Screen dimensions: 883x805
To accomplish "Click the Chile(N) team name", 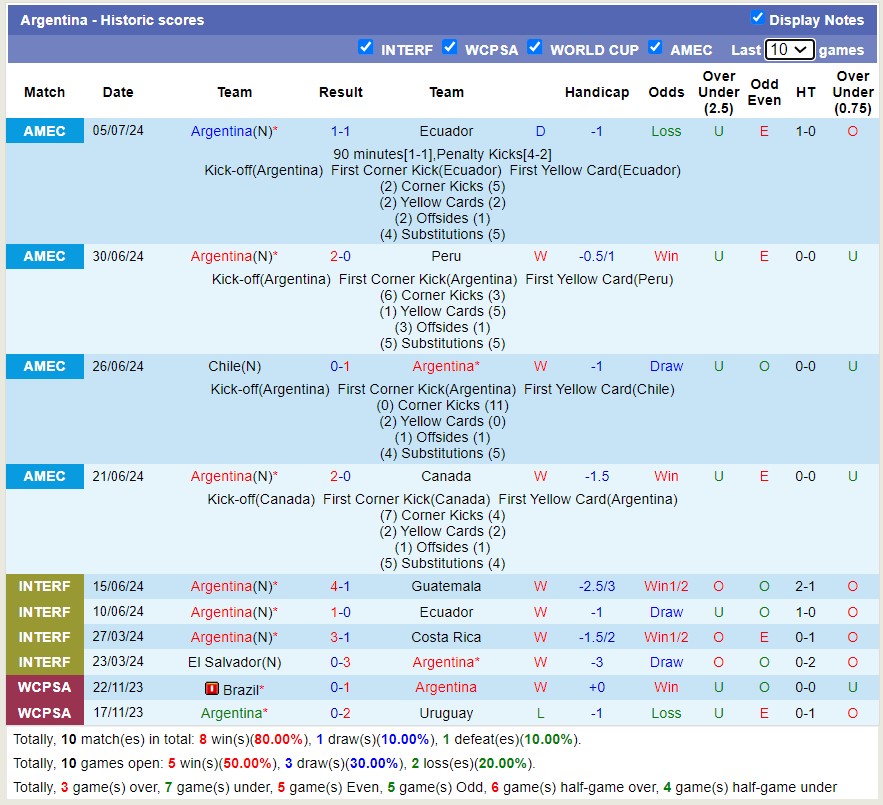I will [234, 366].
